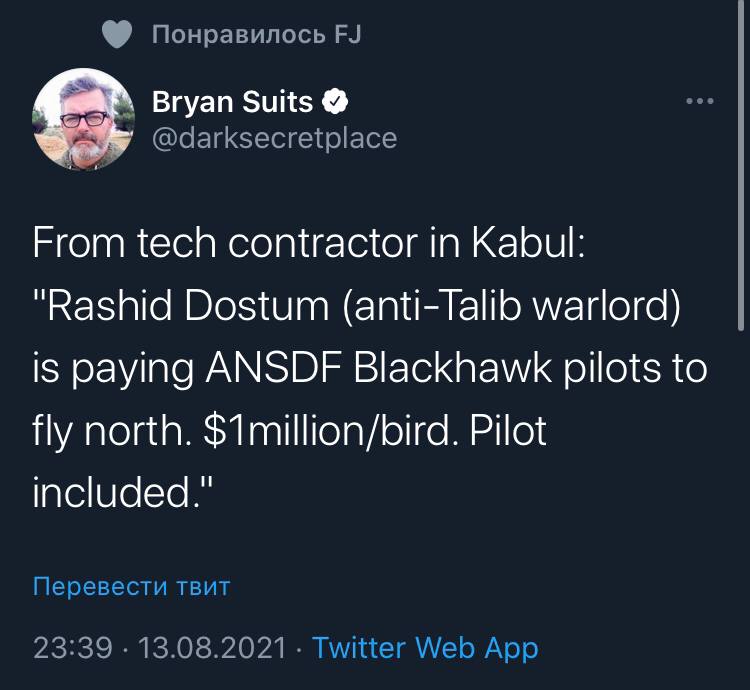Click the Понравилось FJ label

click(256, 36)
